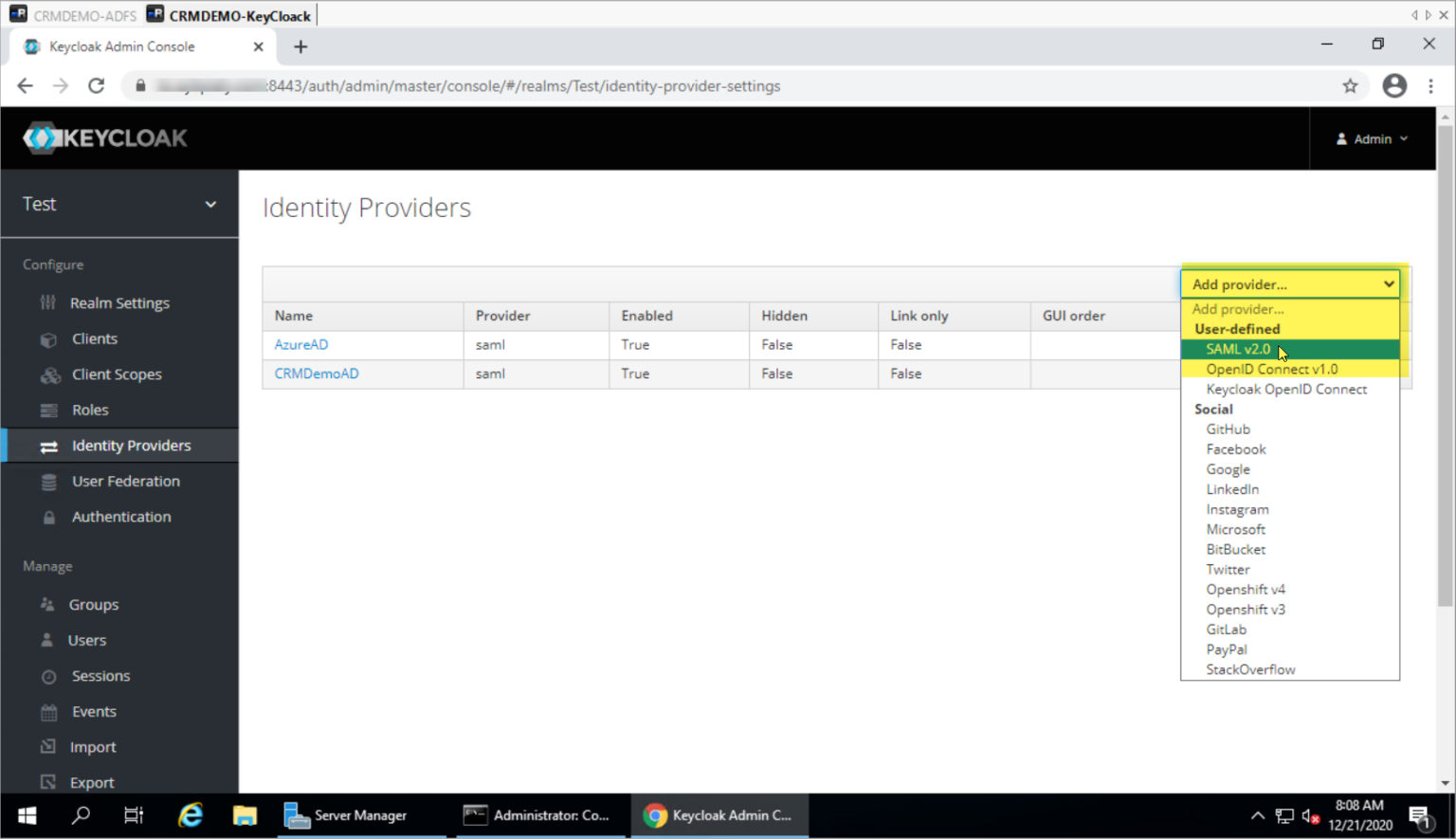Open the CRMDemoAD identity provider
This screenshot has width=1456, height=839.
(317, 374)
